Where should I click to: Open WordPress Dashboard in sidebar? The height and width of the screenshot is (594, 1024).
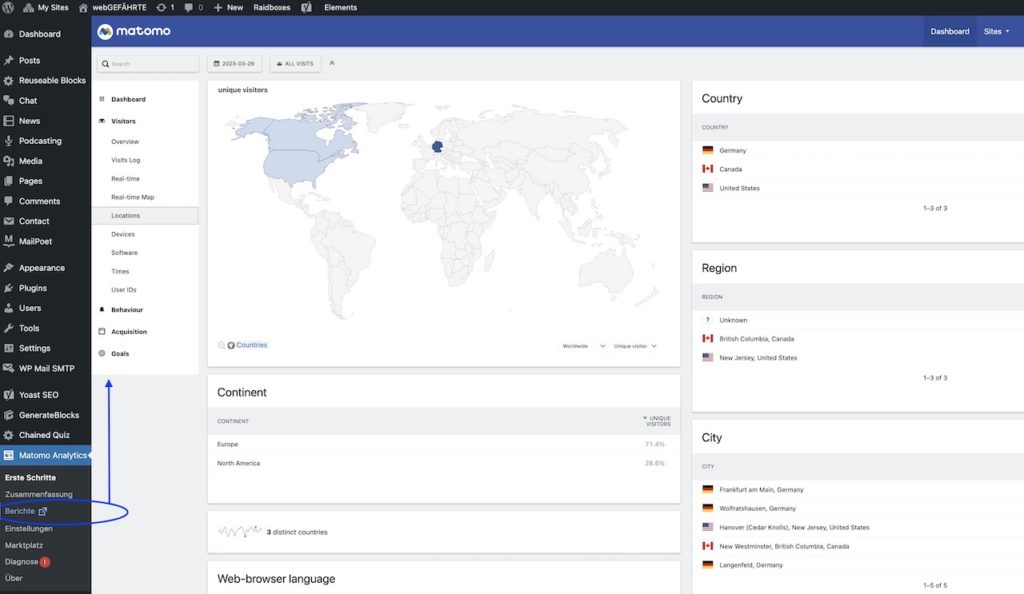(x=39, y=34)
